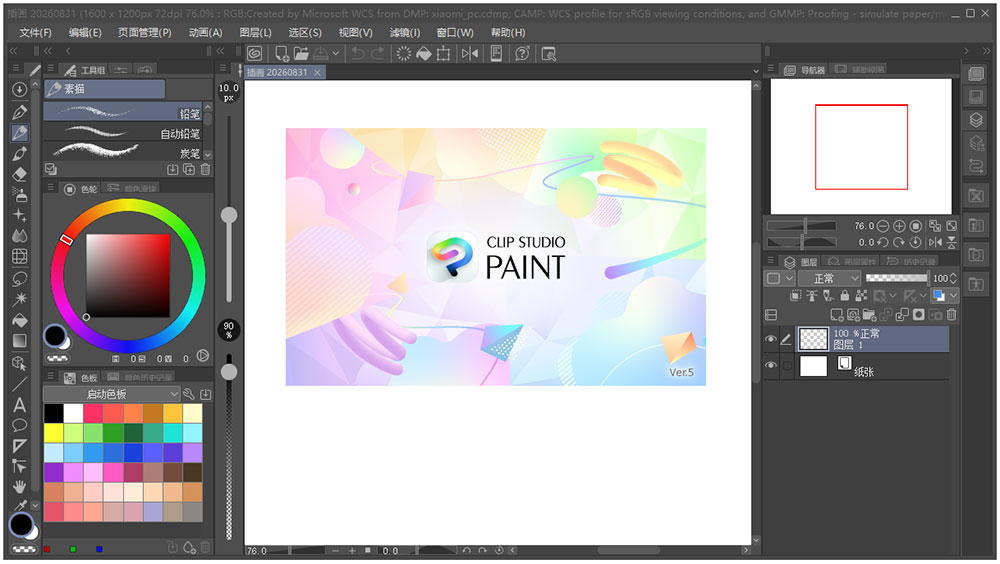The image size is (1000, 564).
Task: Expand layer color blue swatch dropdown
Action: pyautogui.click(x=953, y=295)
